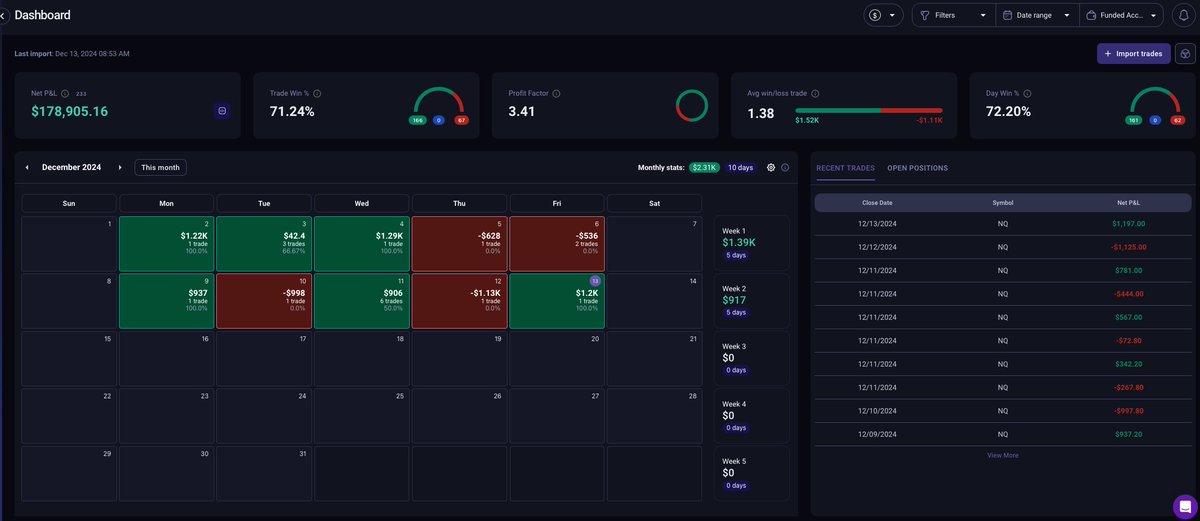Open December 2 day with $1.22K

tap(166, 243)
